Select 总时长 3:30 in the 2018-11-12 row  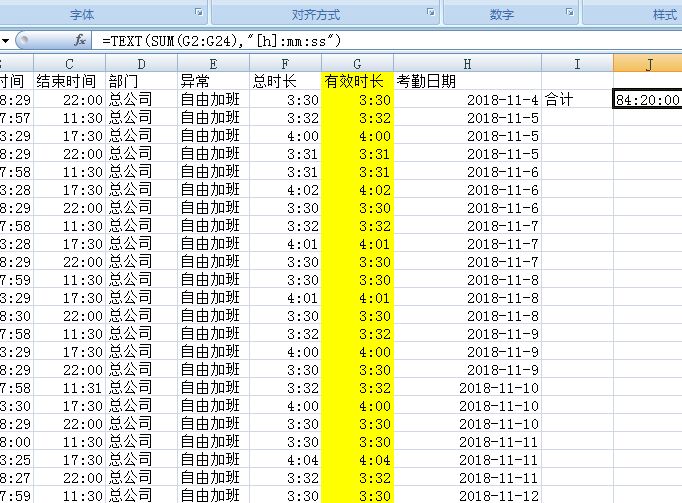285,495
